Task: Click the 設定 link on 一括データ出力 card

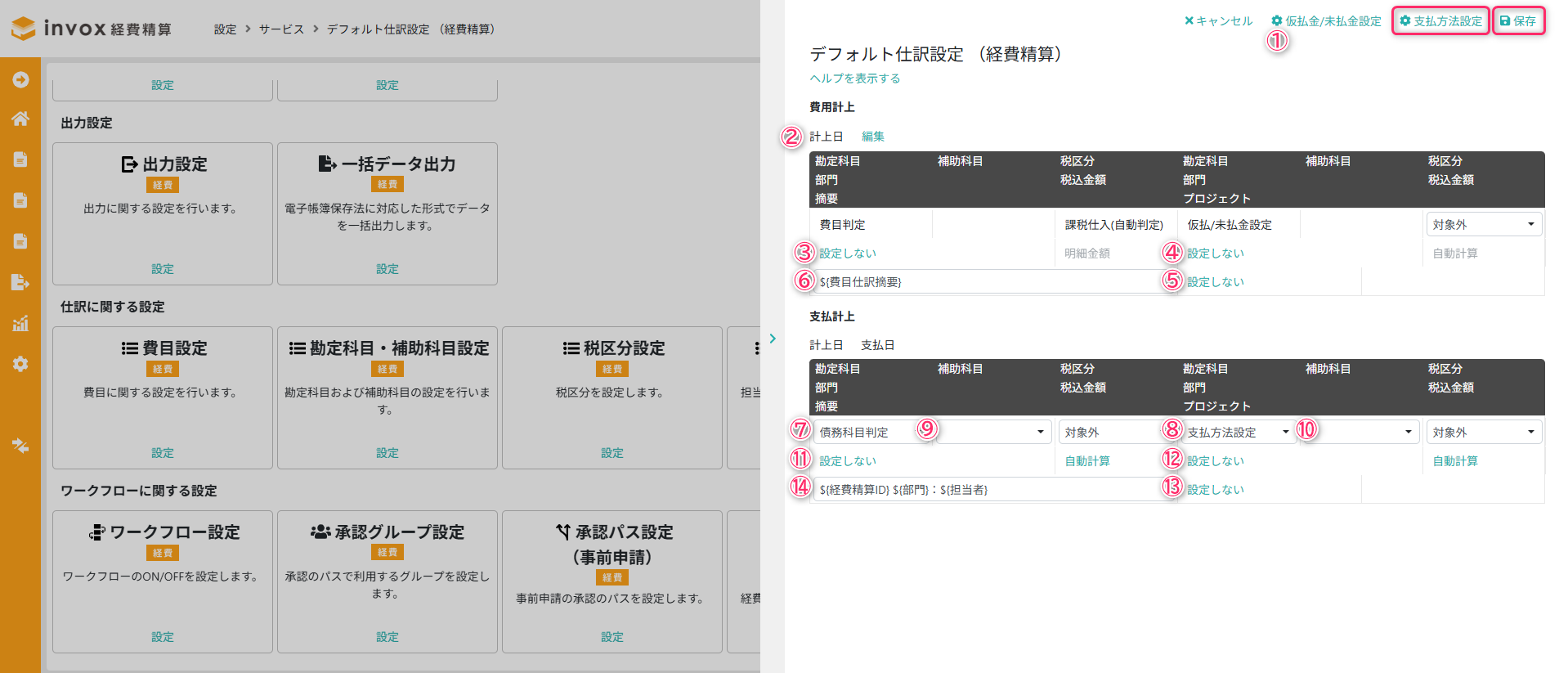Action: tap(388, 269)
